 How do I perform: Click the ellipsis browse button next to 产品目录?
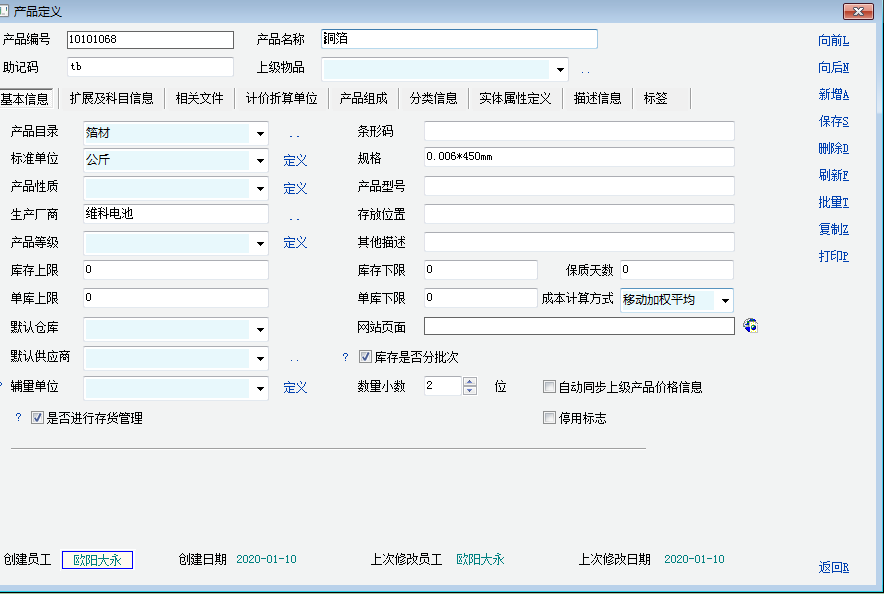coord(295,134)
